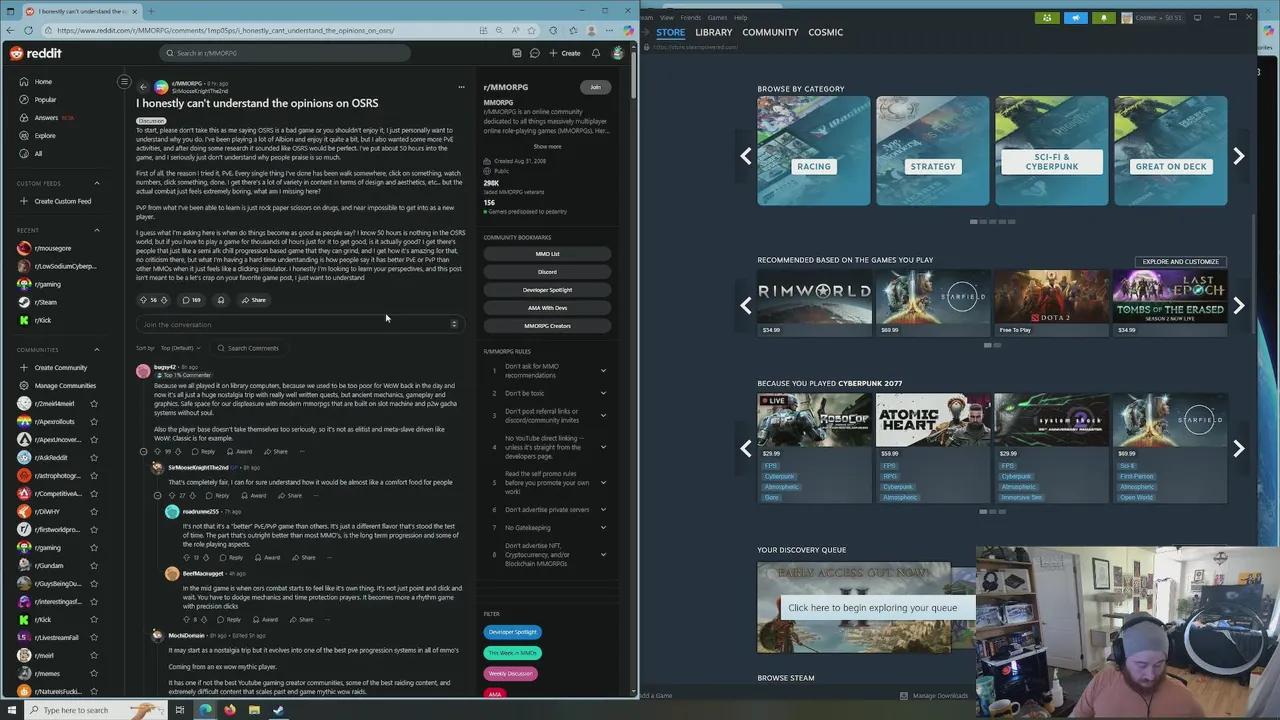Toggle Steam Big Picture mode icon
The image size is (1280, 720).
tap(1198, 17)
